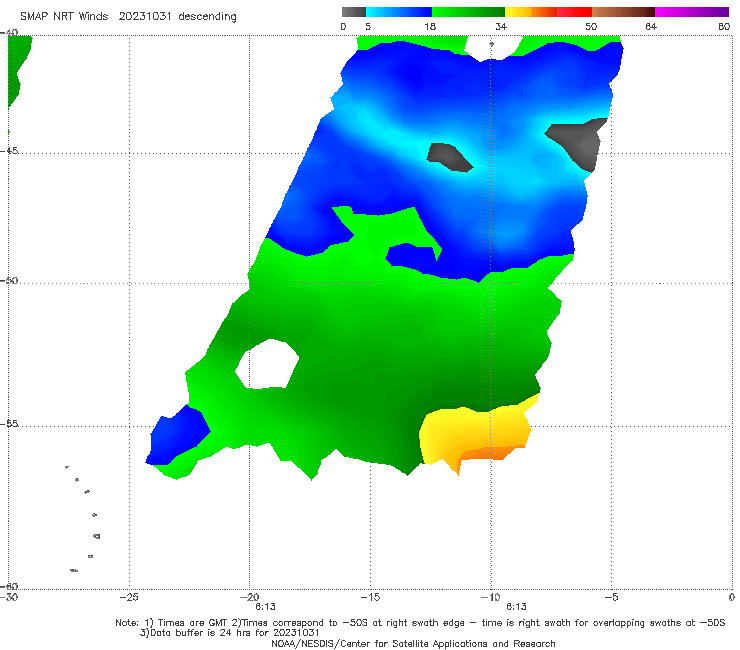Click the longitude axis label '-20'
Image resolution: width=740 pixels, height=650 pixels.
tap(250, 597)
